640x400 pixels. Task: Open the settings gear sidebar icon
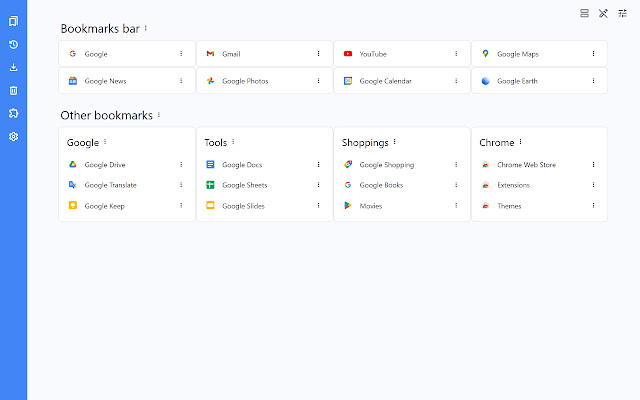coord(13,137)
